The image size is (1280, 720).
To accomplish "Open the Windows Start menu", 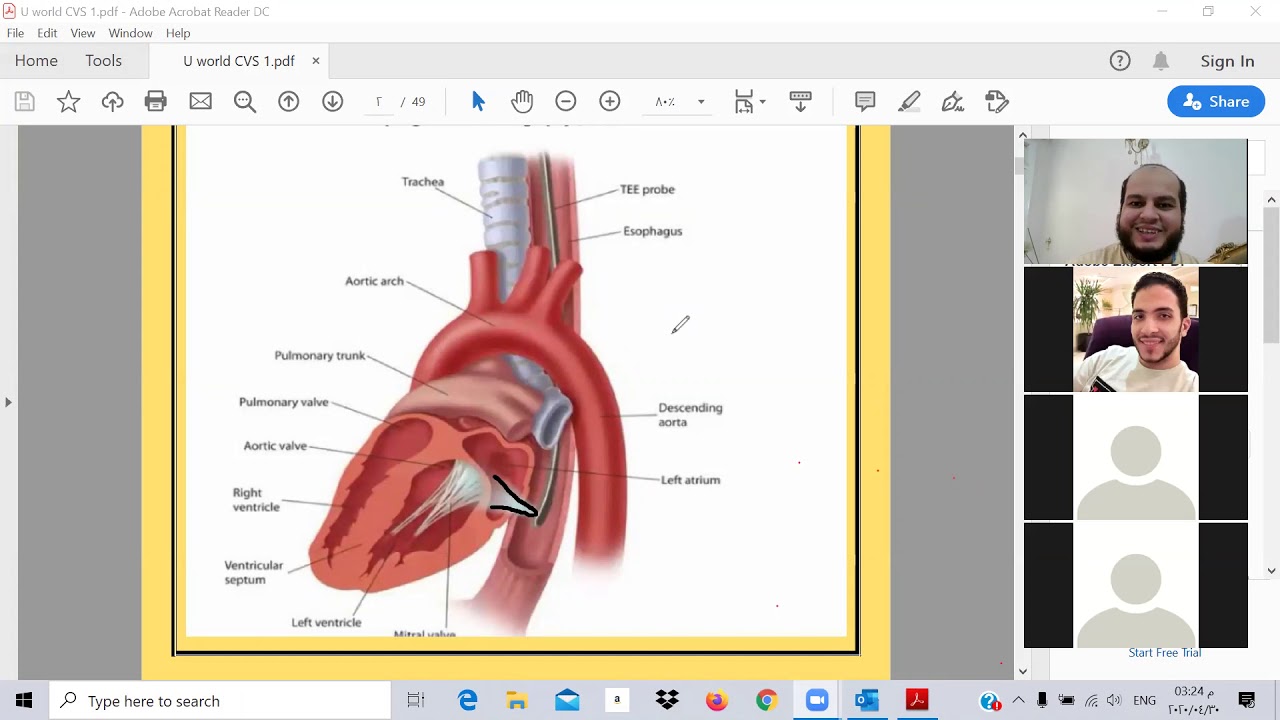I will 24,701.
